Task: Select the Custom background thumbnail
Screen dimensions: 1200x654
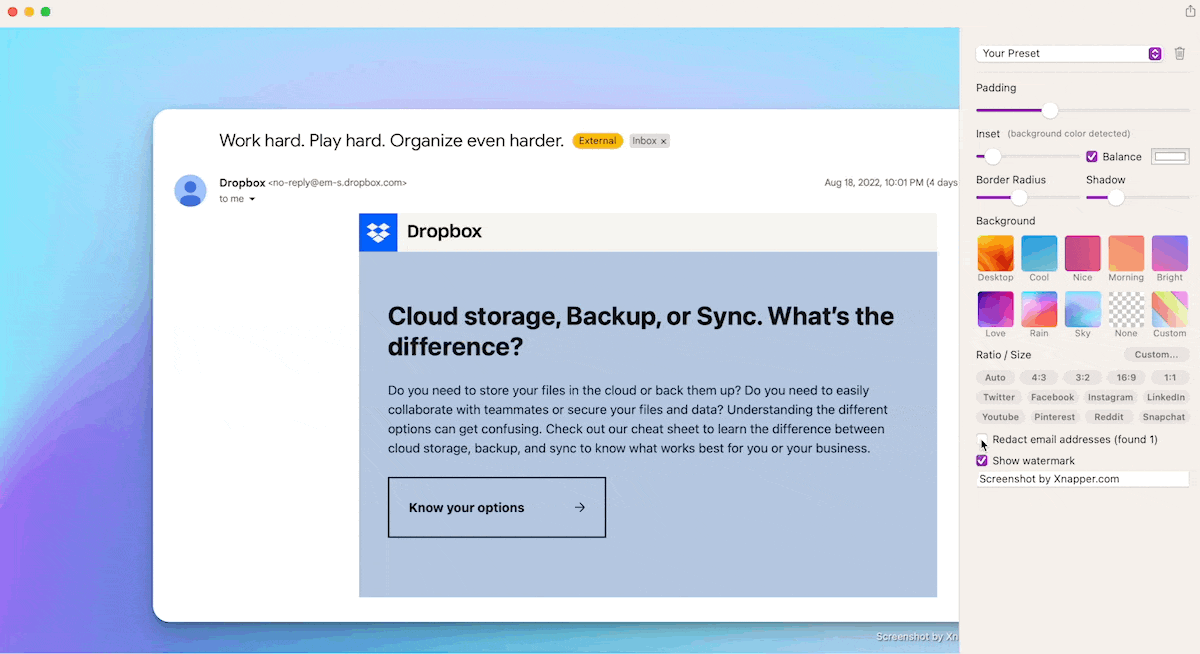Action: coord(1169,309)
